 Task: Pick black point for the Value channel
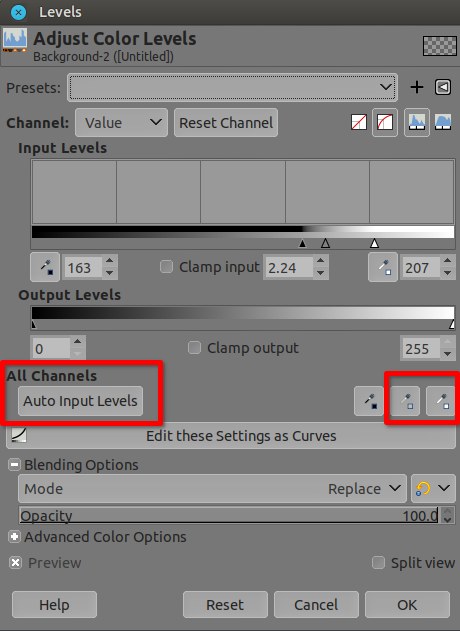[x=45, y=267]
